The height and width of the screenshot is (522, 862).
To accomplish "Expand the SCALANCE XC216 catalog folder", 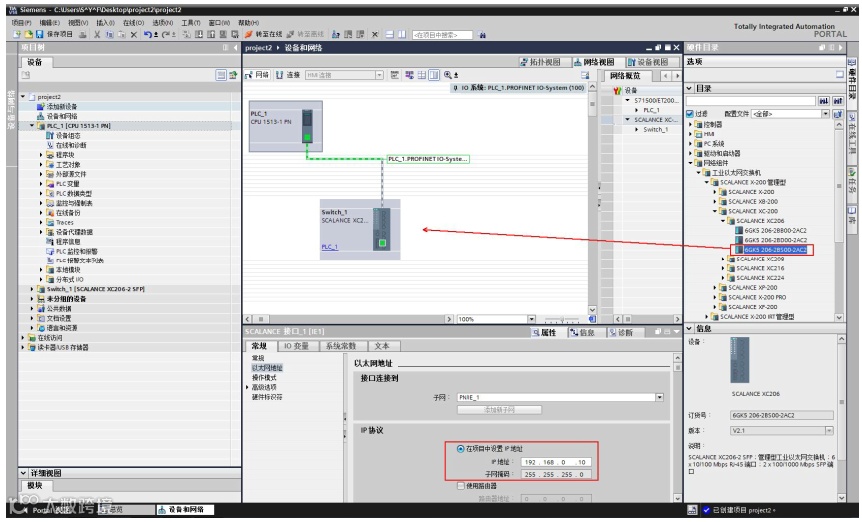I will [x=723, y=268].
